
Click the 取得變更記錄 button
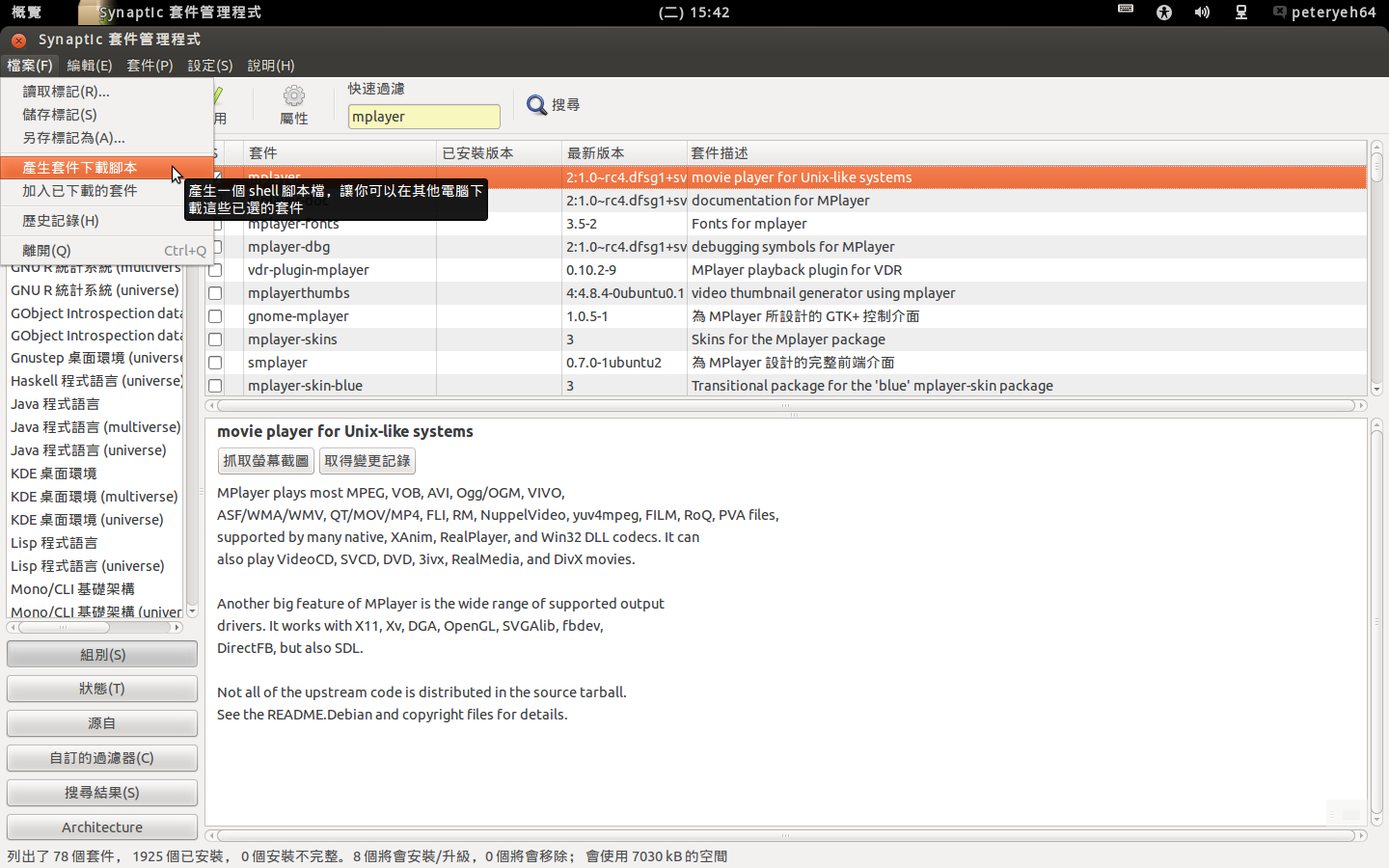coord(368,461)
